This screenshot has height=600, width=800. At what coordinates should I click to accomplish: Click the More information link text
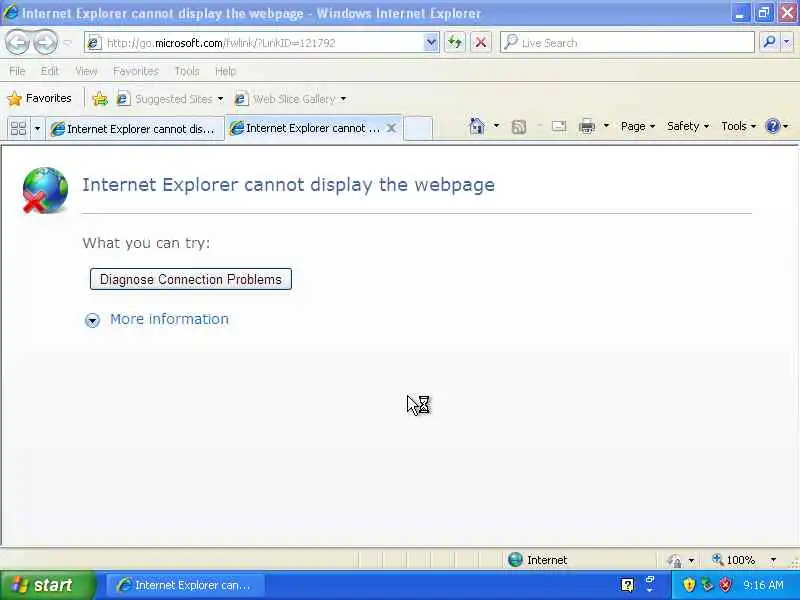pyautogui.click(x=169, y=319)
